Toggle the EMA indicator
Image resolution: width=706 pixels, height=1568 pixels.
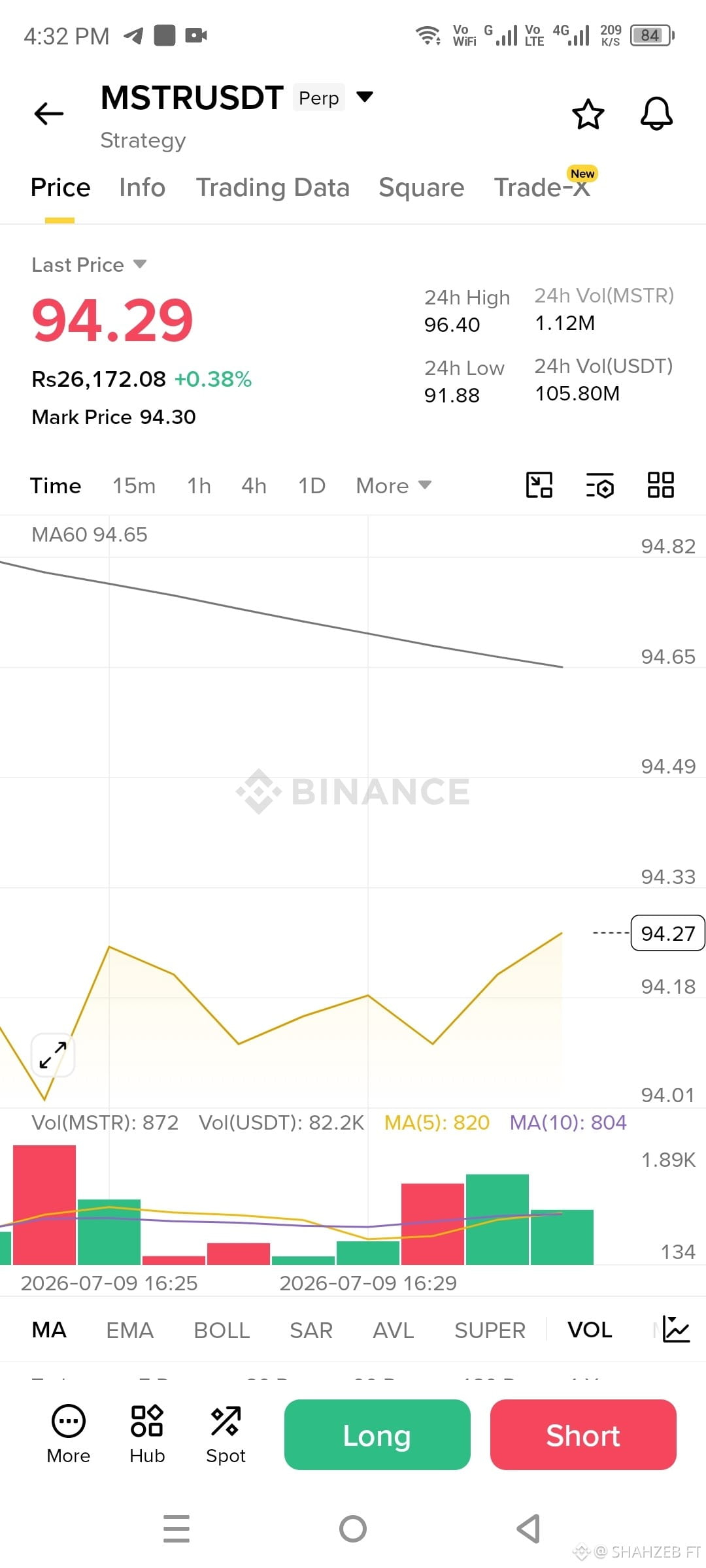click(x=129, y=1330)
